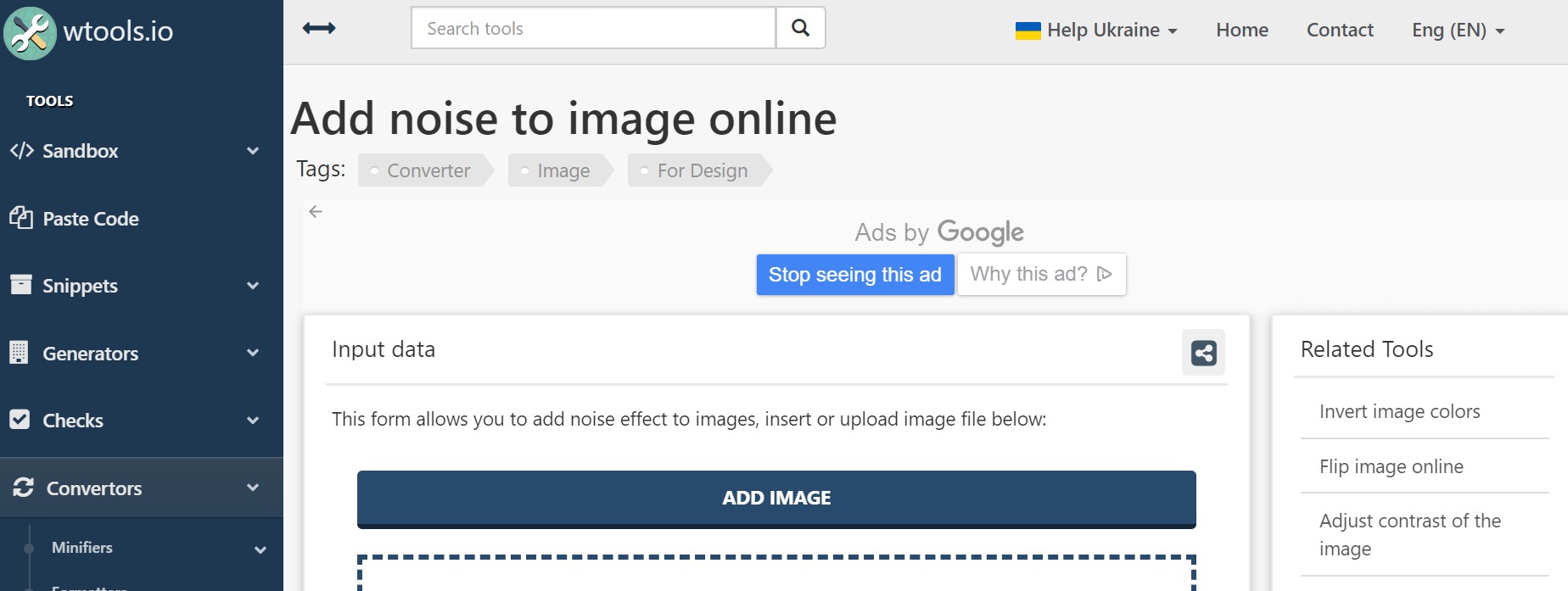The image size is (1568, 591).
Task: Focus the Search tools input field
Action: pos(594,28)
